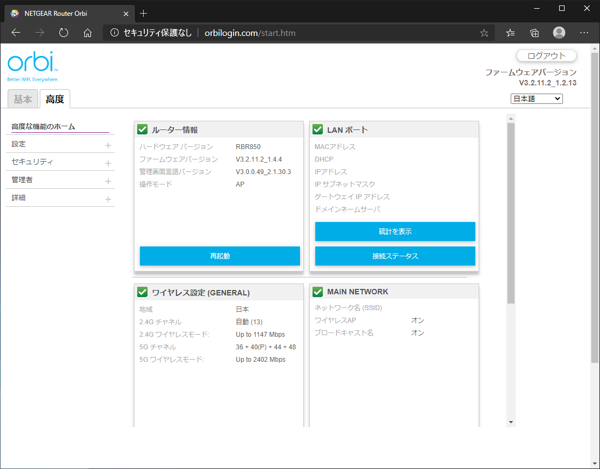This screenshot has height=469, width=600.
Task: Click the browser back arrow
Action: [x=16, y=33]
